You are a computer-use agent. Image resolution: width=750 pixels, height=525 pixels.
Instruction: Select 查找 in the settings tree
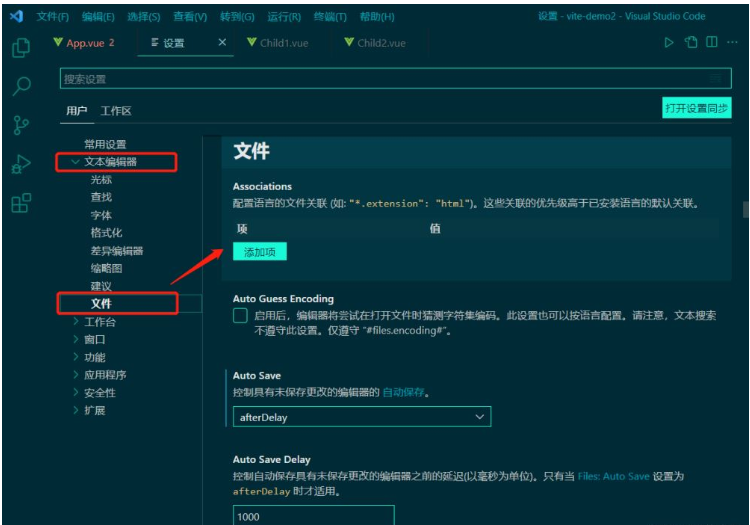[x=101, y=197]
